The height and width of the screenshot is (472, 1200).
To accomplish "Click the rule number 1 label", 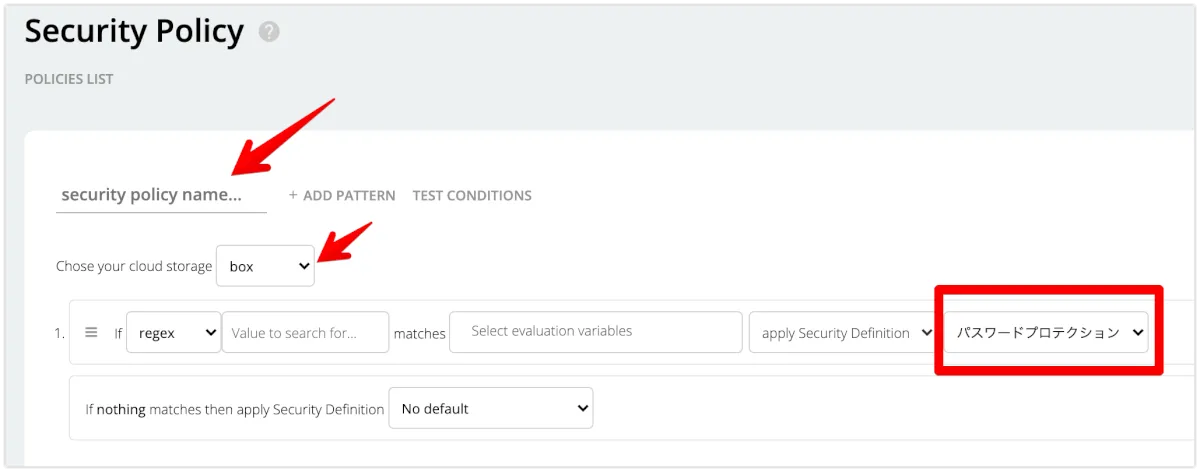I will (x=59, y=334).
